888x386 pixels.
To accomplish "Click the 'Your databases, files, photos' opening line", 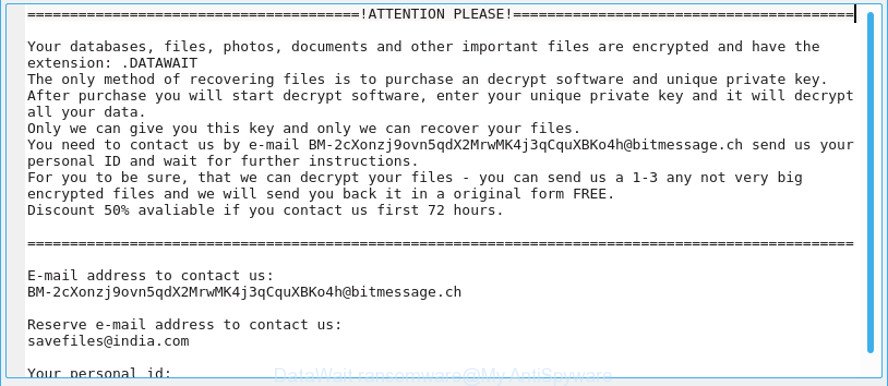I will (423, 46).
